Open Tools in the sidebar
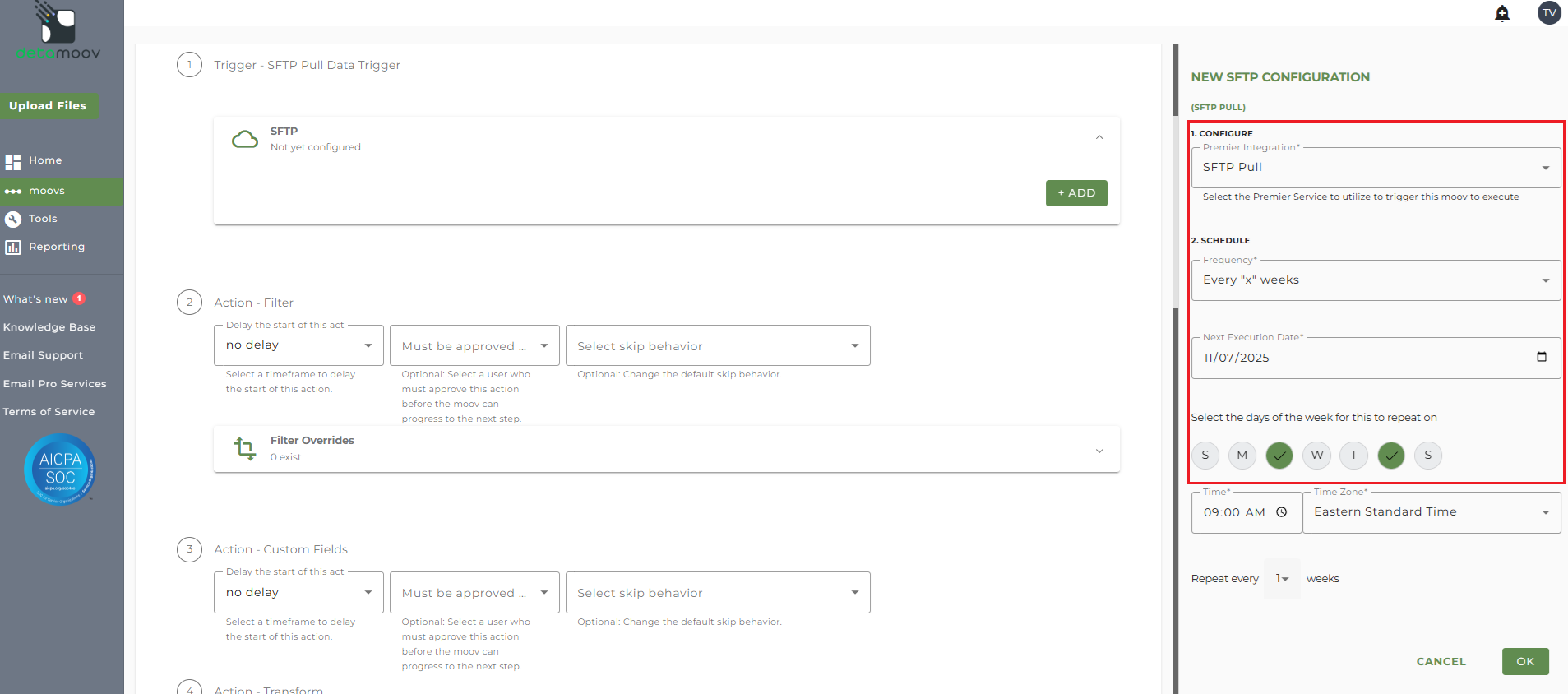The height and width of the screenshot is (694, 1568). click(43, 219)
